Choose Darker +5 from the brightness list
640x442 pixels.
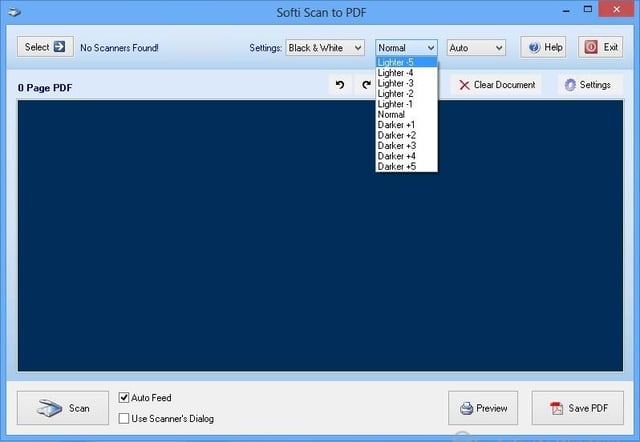[x=406, y=167]
